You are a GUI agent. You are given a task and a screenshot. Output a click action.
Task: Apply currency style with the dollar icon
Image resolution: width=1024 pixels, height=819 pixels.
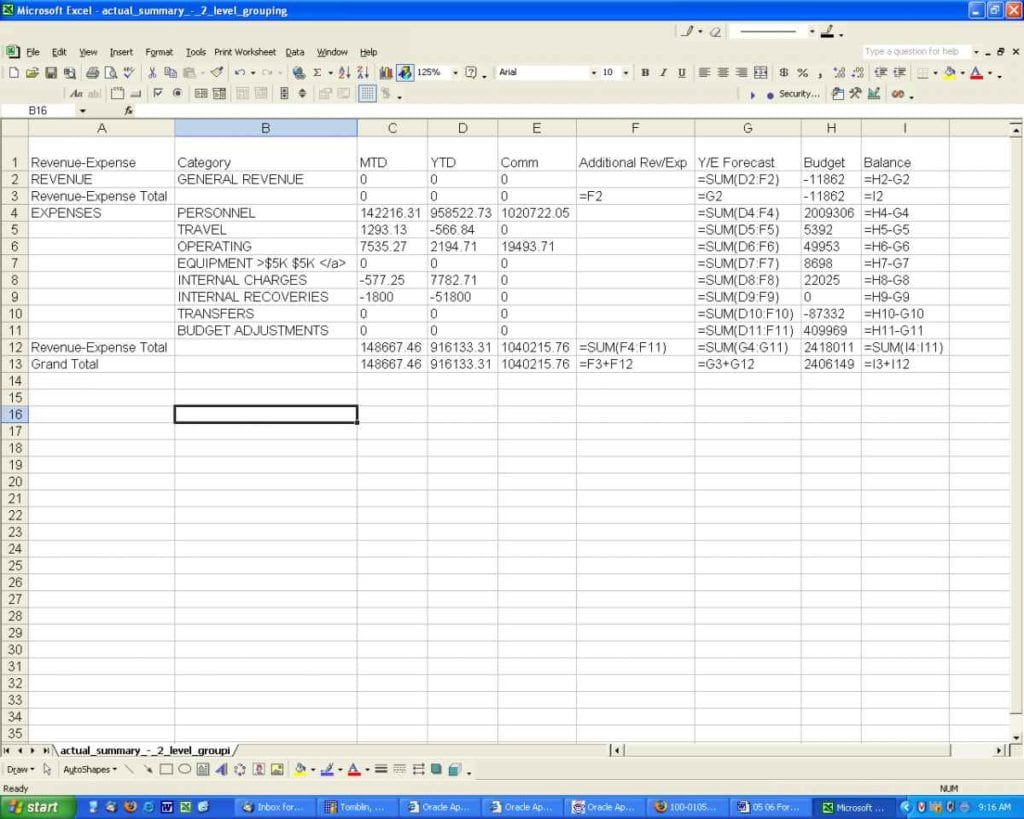click(x=784, y=73)
